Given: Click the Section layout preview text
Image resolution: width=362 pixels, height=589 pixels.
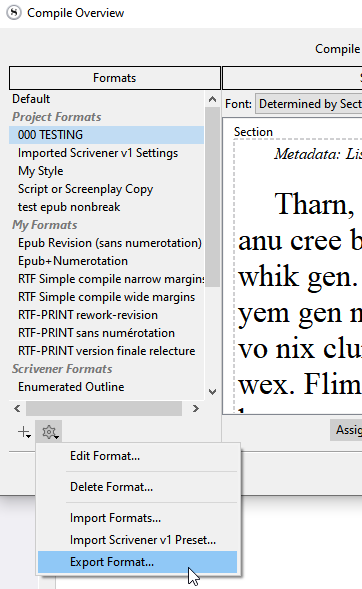Looking at the screenshot, I should pos(253,132).
